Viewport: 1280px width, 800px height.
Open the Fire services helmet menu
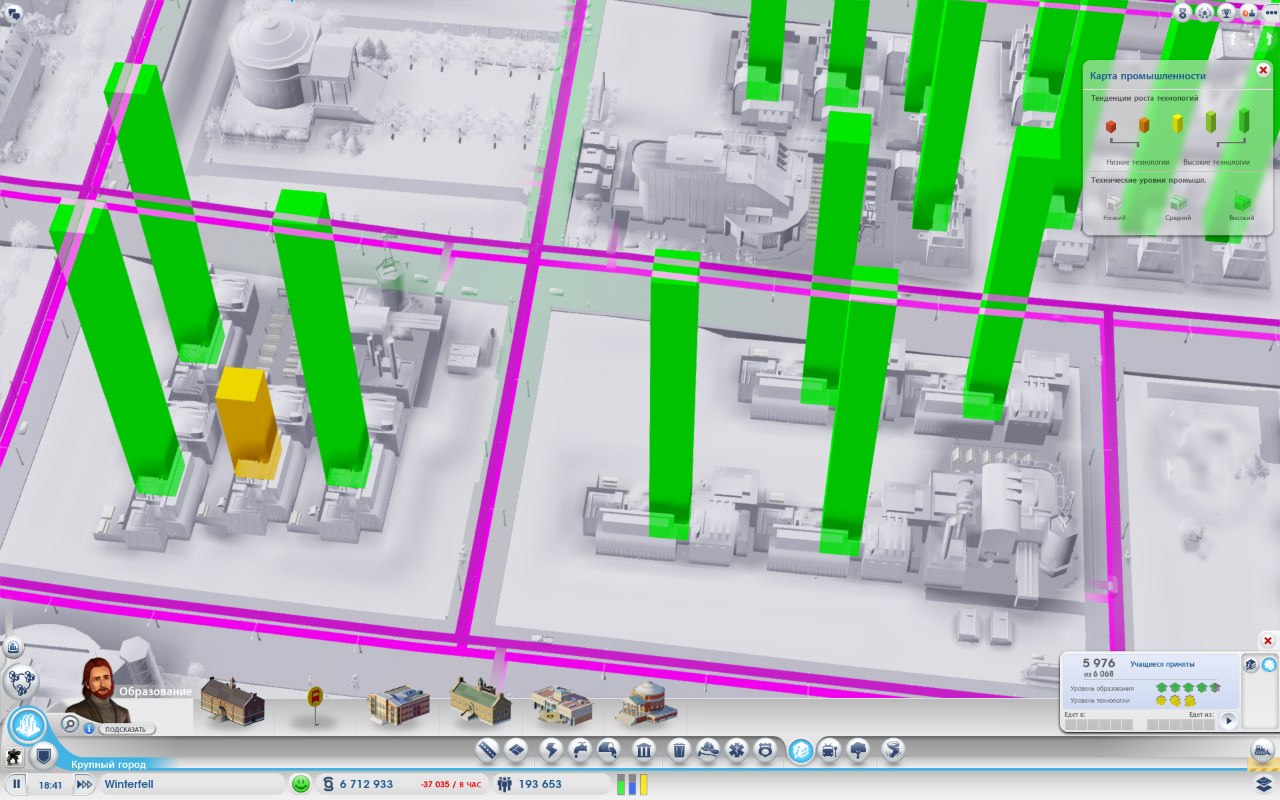tap(708, 749)
